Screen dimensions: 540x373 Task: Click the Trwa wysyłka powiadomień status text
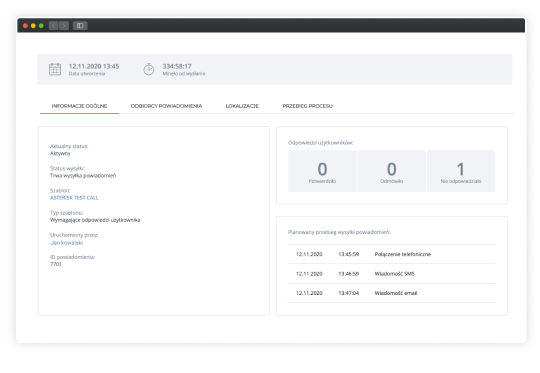tap(83, 176)
